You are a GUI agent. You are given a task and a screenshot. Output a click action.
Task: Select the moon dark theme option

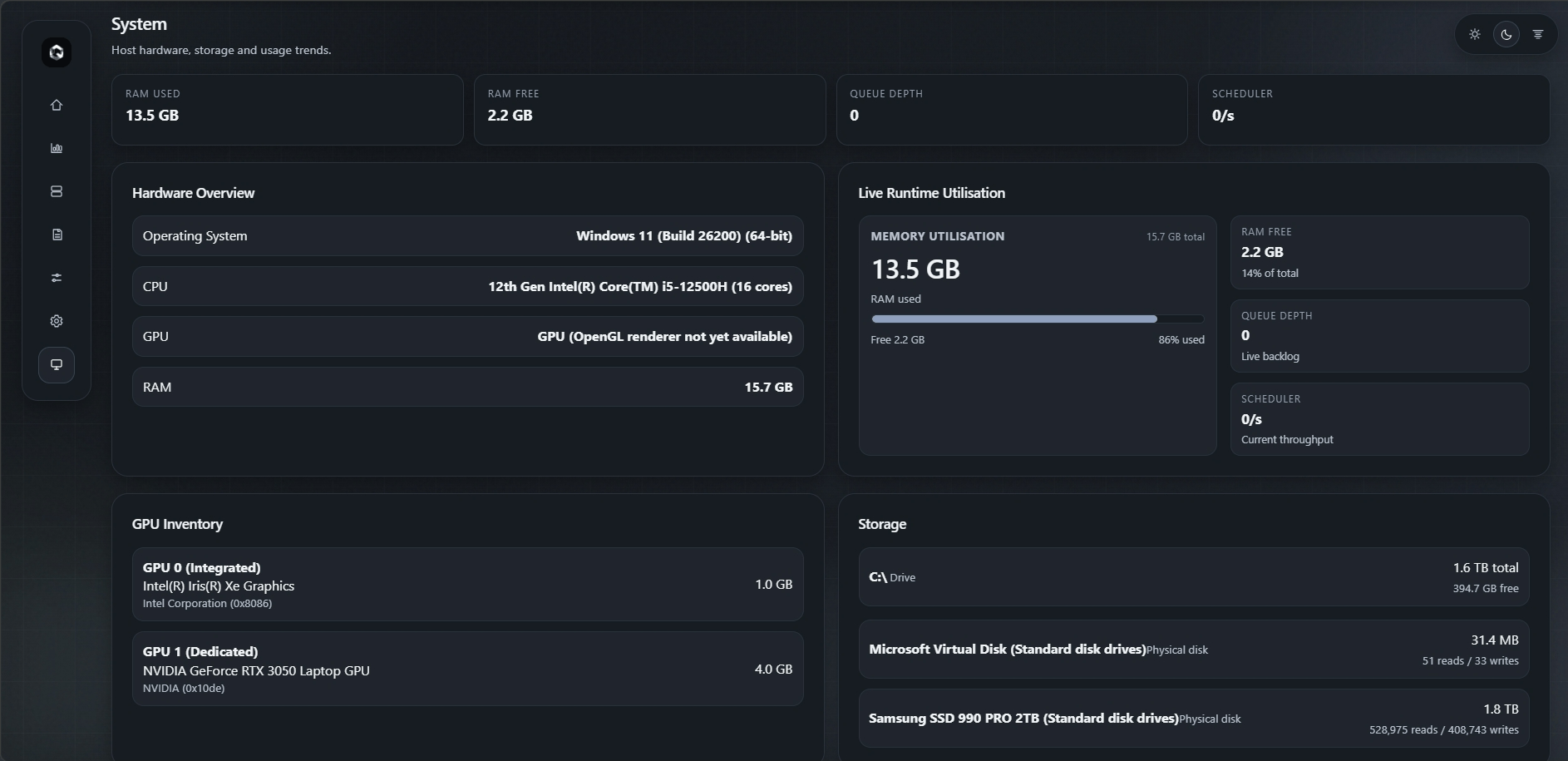tap(1506, 34)
